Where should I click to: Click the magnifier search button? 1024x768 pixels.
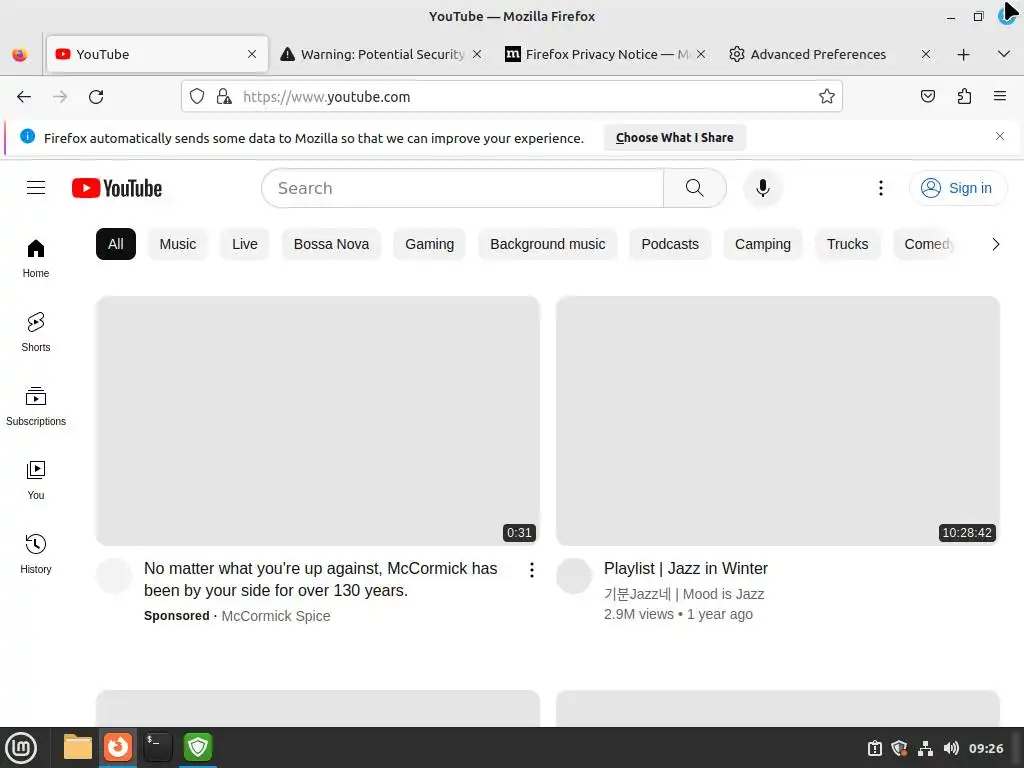click(695, 188)
